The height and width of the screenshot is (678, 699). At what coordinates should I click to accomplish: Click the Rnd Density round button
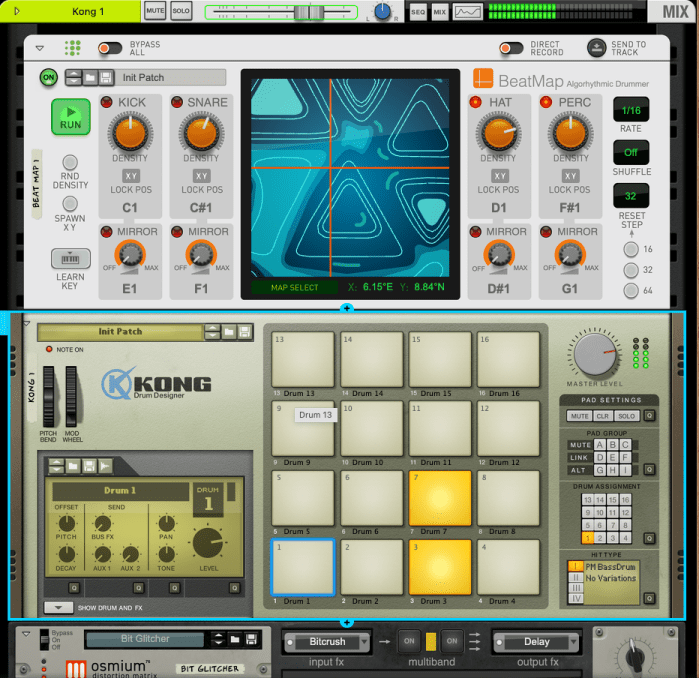click(x=70, y=162)
